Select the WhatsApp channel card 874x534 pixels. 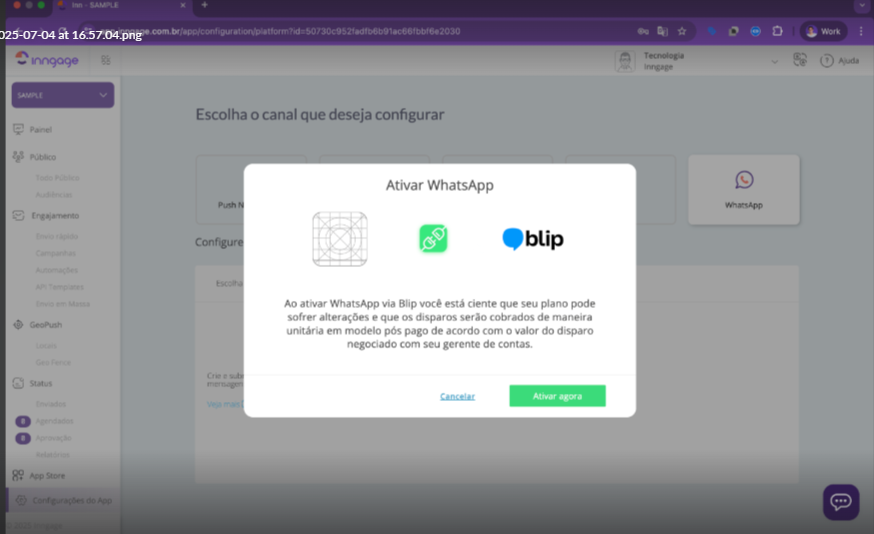coord(744,190)
